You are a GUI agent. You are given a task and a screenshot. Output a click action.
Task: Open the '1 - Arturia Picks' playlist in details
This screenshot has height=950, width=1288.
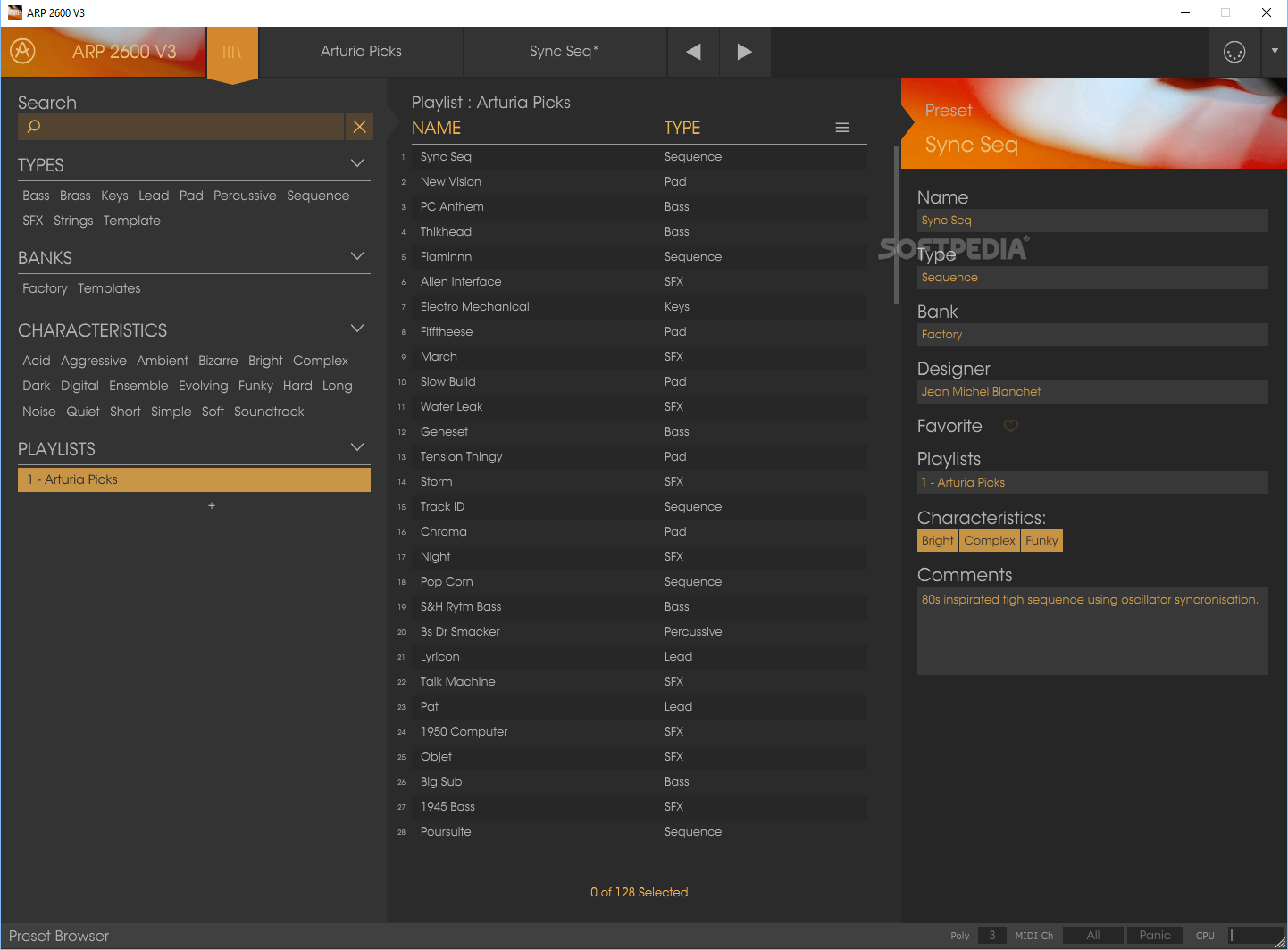point(1092,483)
